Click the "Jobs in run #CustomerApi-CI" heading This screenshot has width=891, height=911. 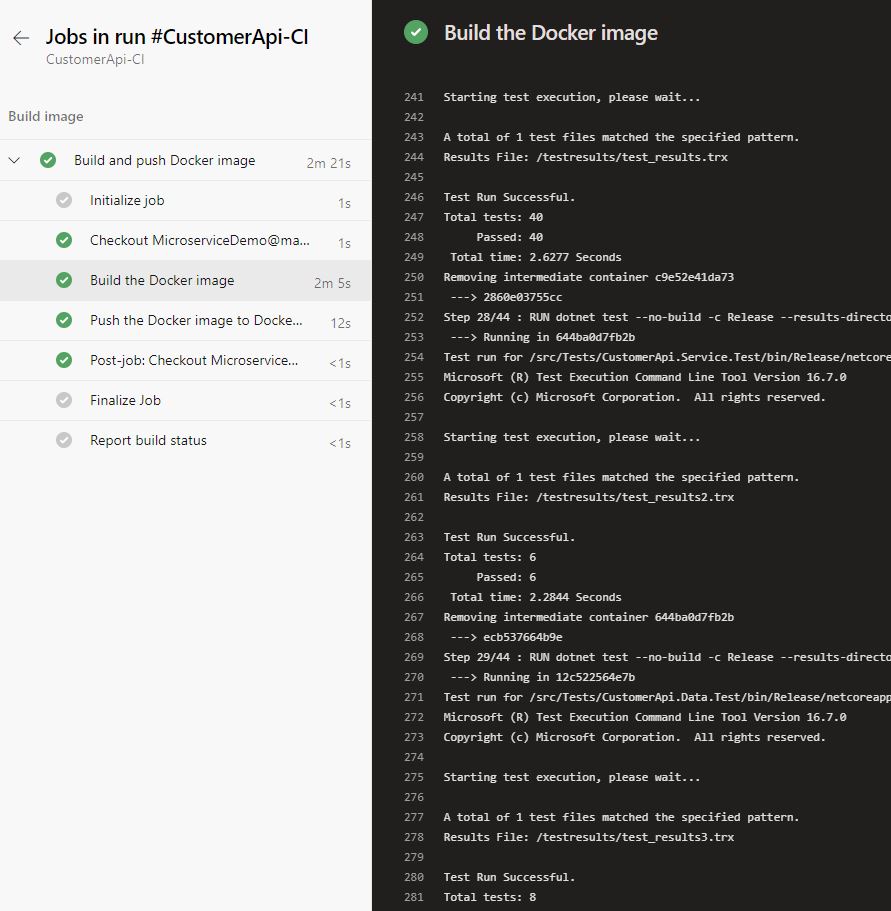point(177,35)
